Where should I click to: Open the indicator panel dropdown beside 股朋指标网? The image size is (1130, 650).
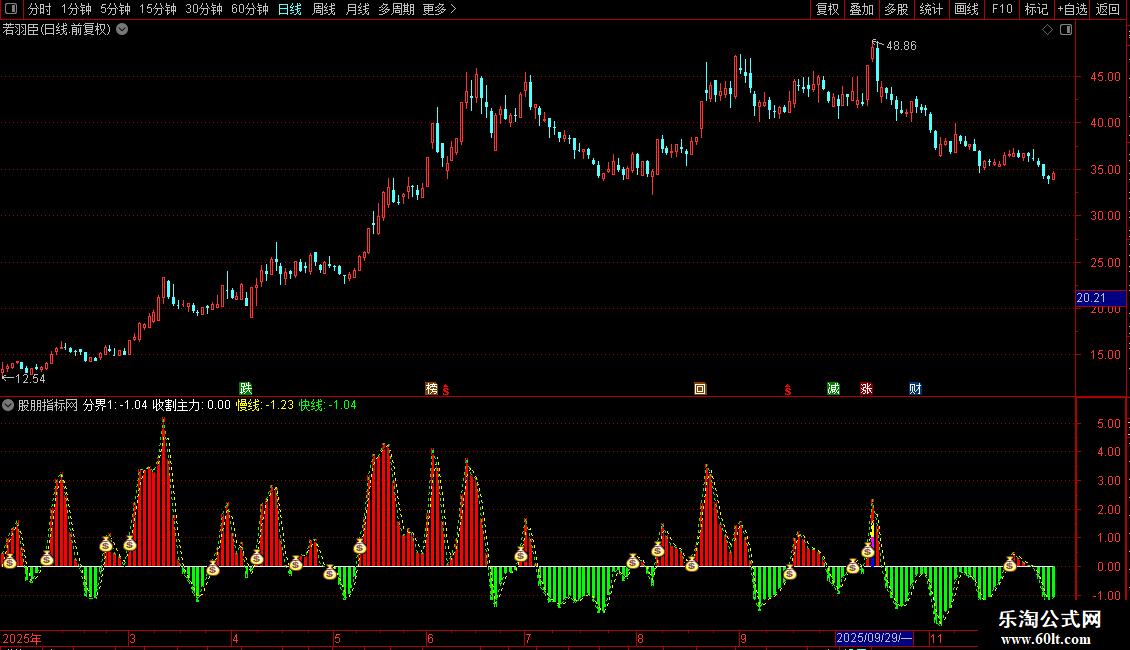click(8, 405)
